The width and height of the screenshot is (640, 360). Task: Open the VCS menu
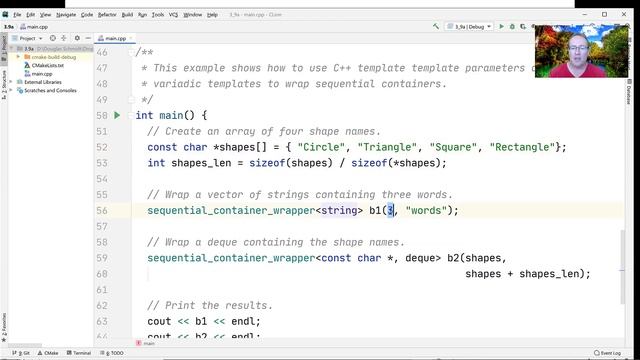173,15
